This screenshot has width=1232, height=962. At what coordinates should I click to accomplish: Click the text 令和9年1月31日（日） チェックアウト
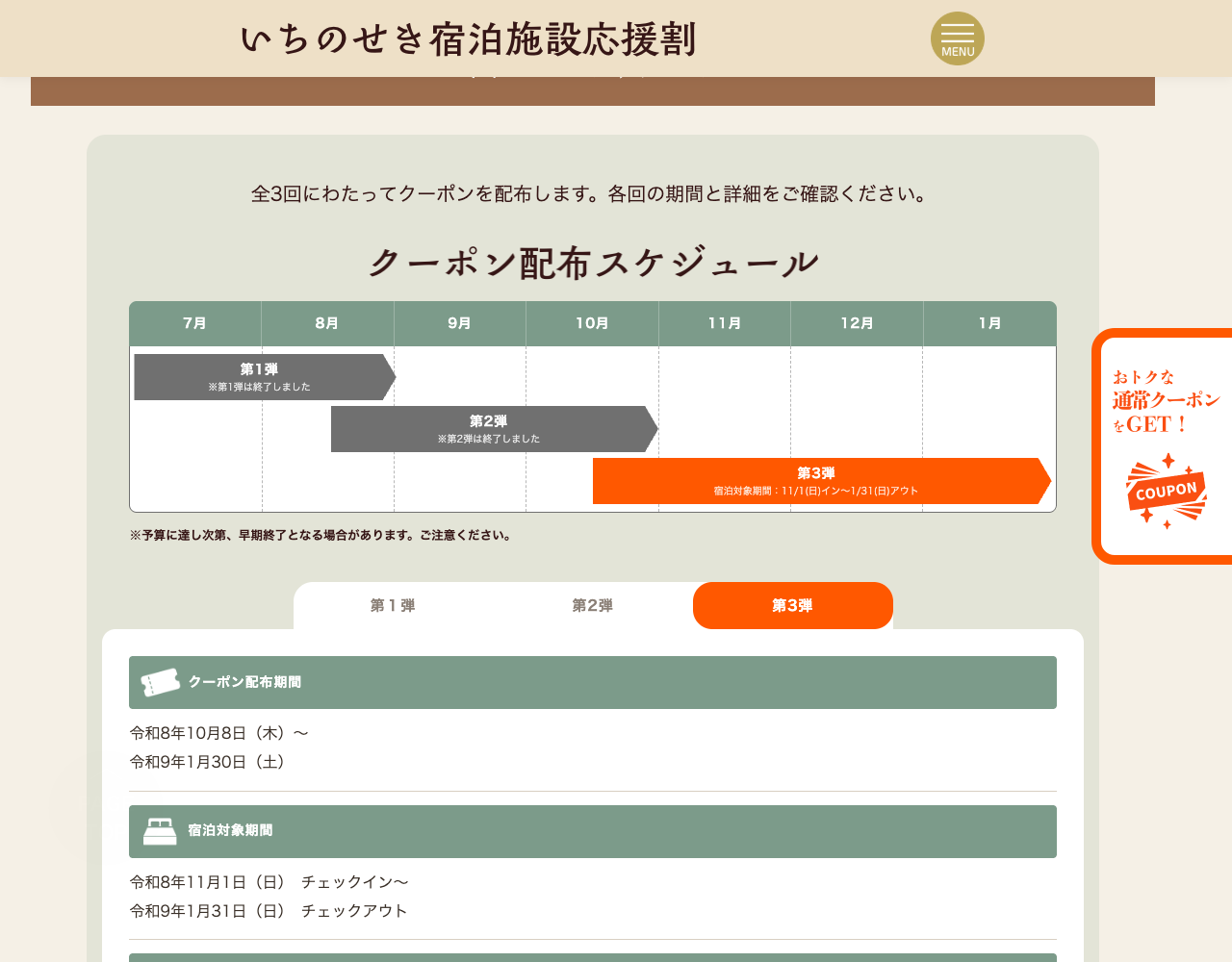pos(269,911)
